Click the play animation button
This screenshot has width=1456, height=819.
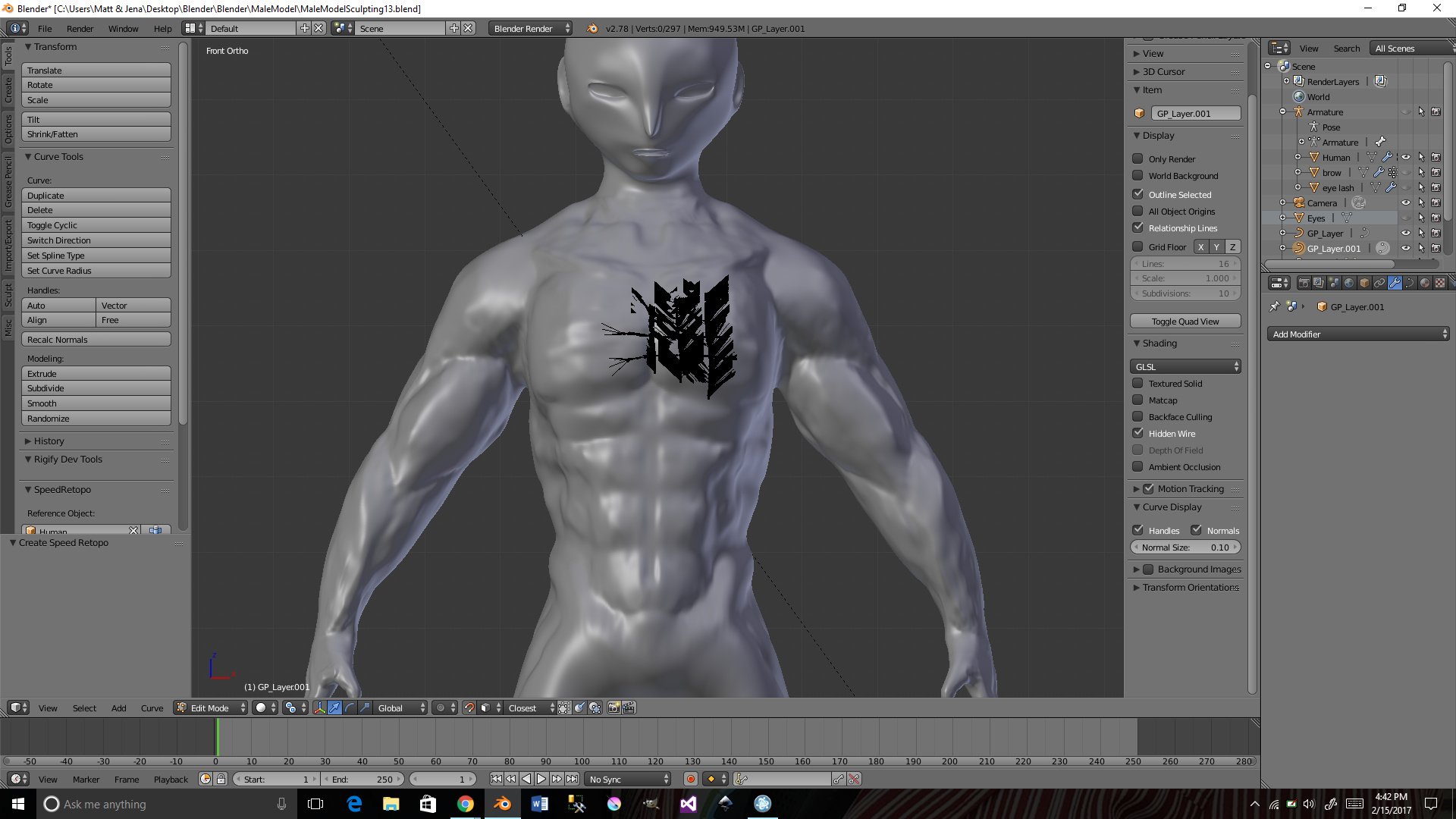click(x=541, y=779)
